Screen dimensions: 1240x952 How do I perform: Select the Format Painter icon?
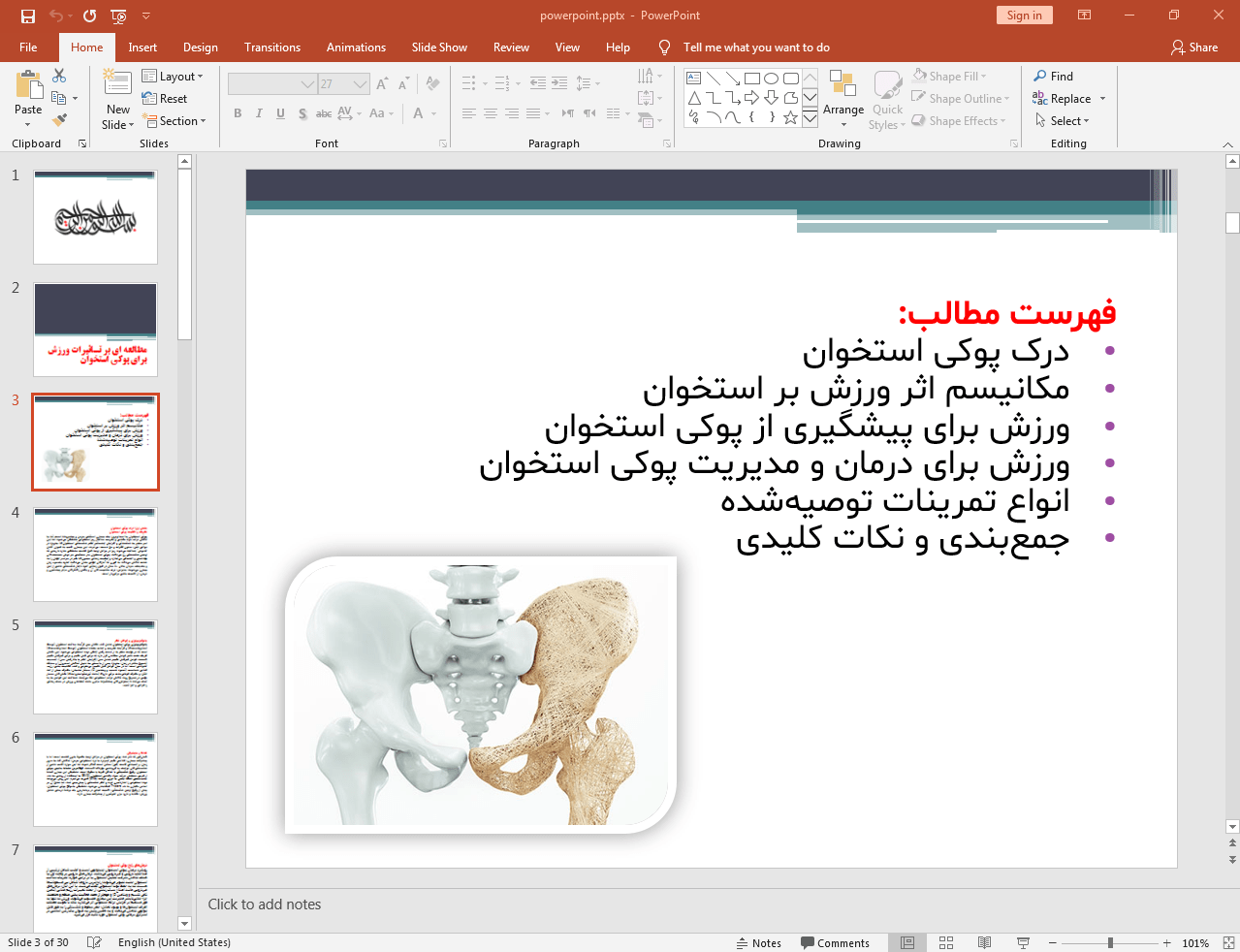pos(58,118)
